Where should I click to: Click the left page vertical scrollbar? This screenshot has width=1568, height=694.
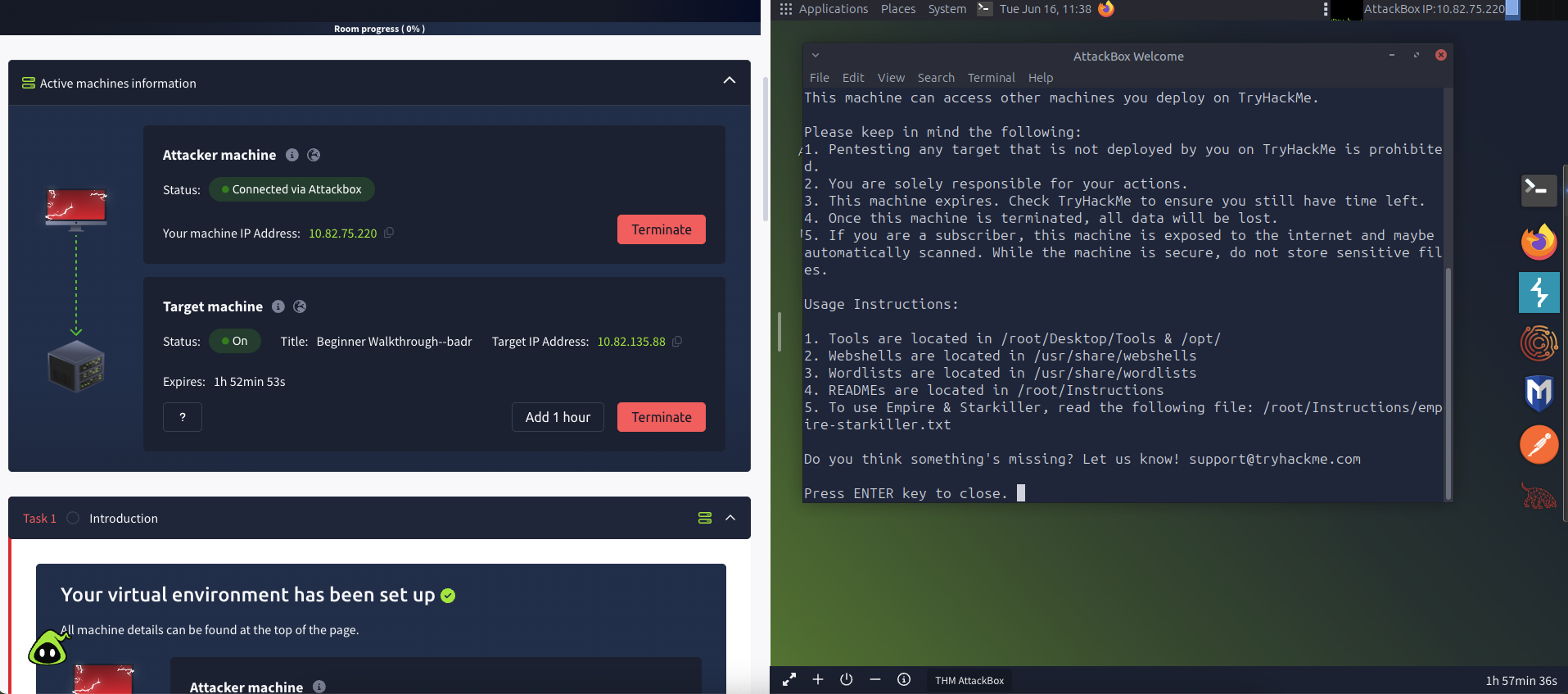tap(766, 148)
